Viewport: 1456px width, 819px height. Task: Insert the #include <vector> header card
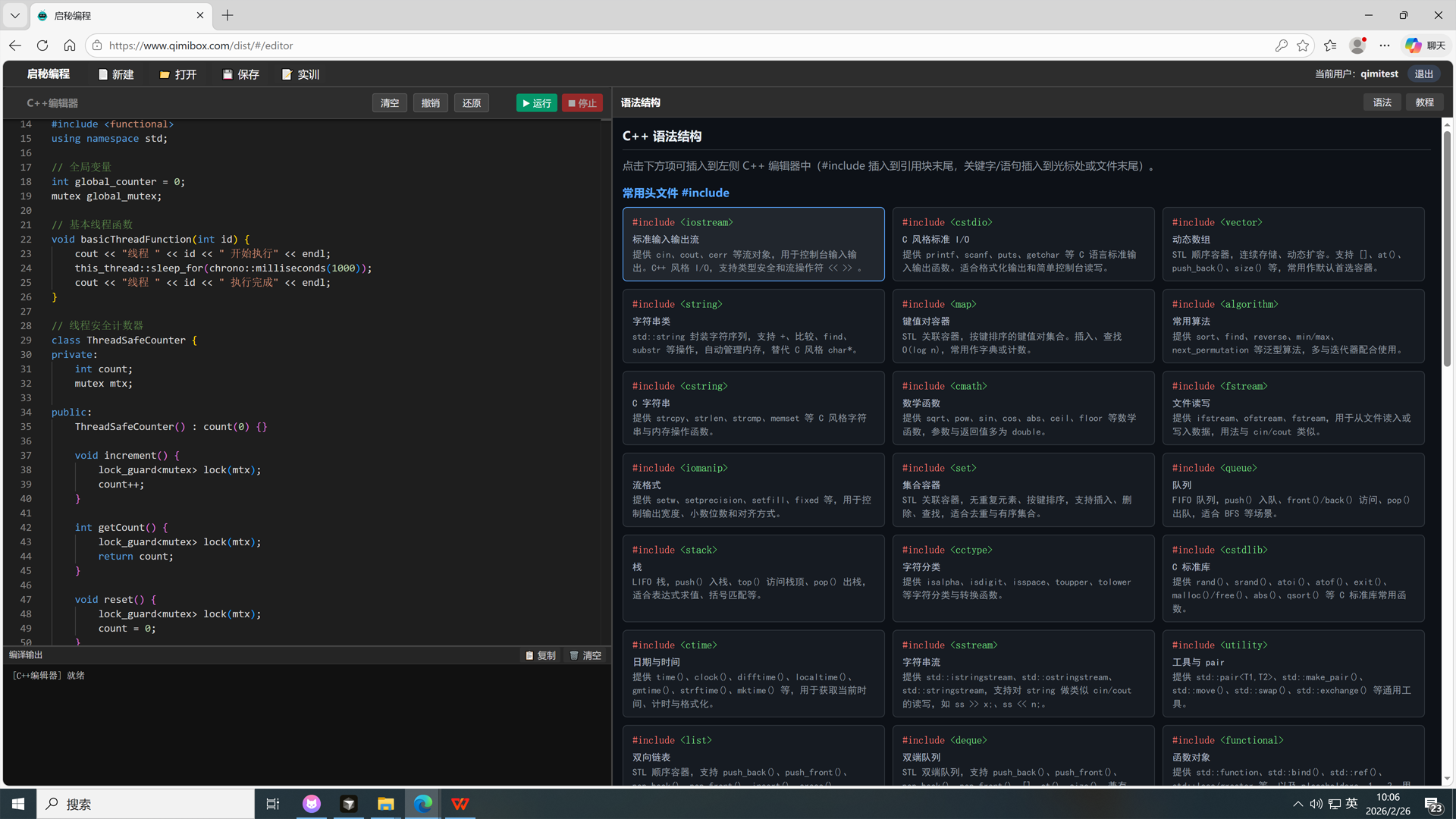point(1293,244)
